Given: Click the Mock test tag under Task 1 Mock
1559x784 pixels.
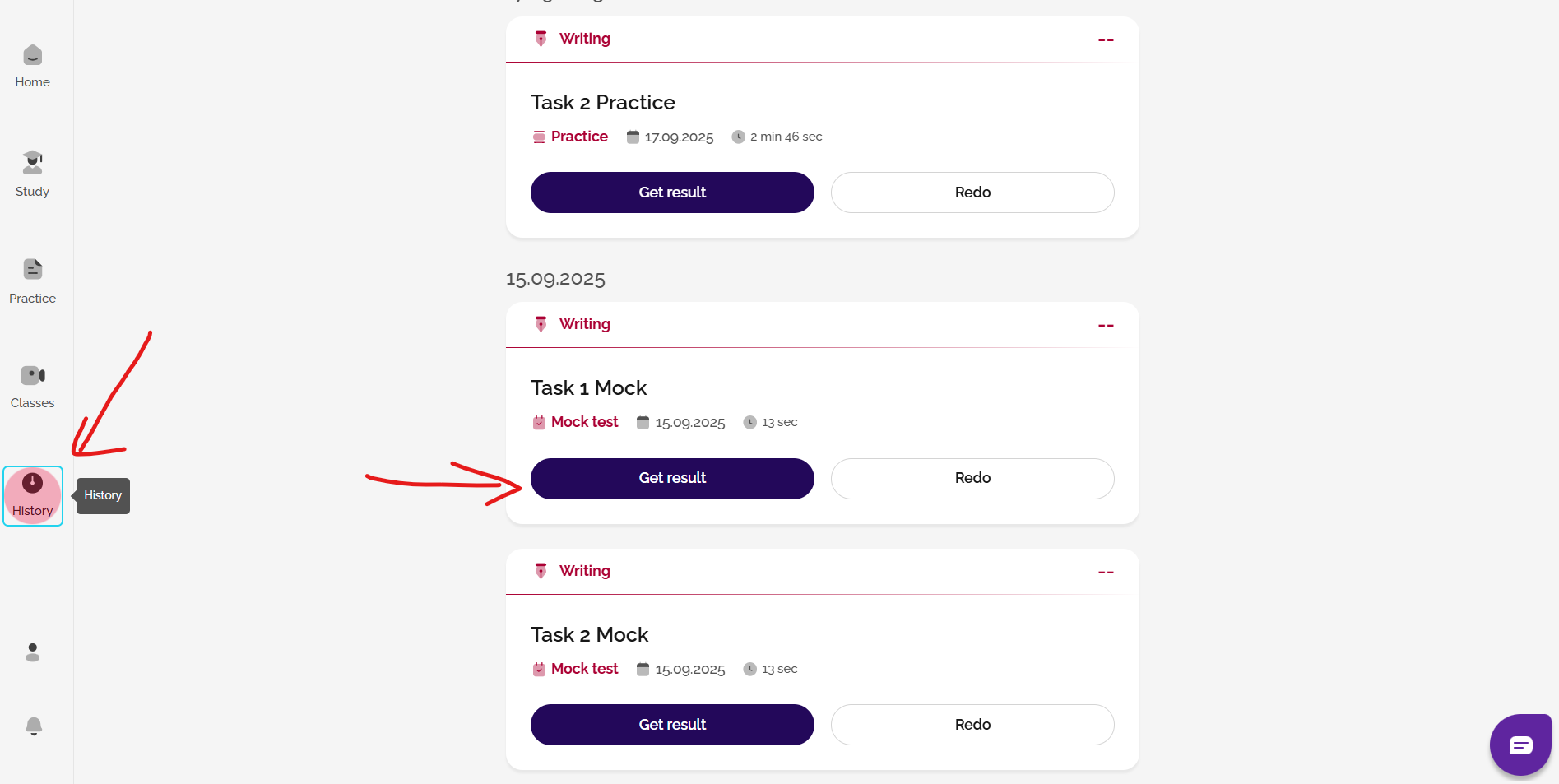Looking at the screenshot, I should pos(584,422).
